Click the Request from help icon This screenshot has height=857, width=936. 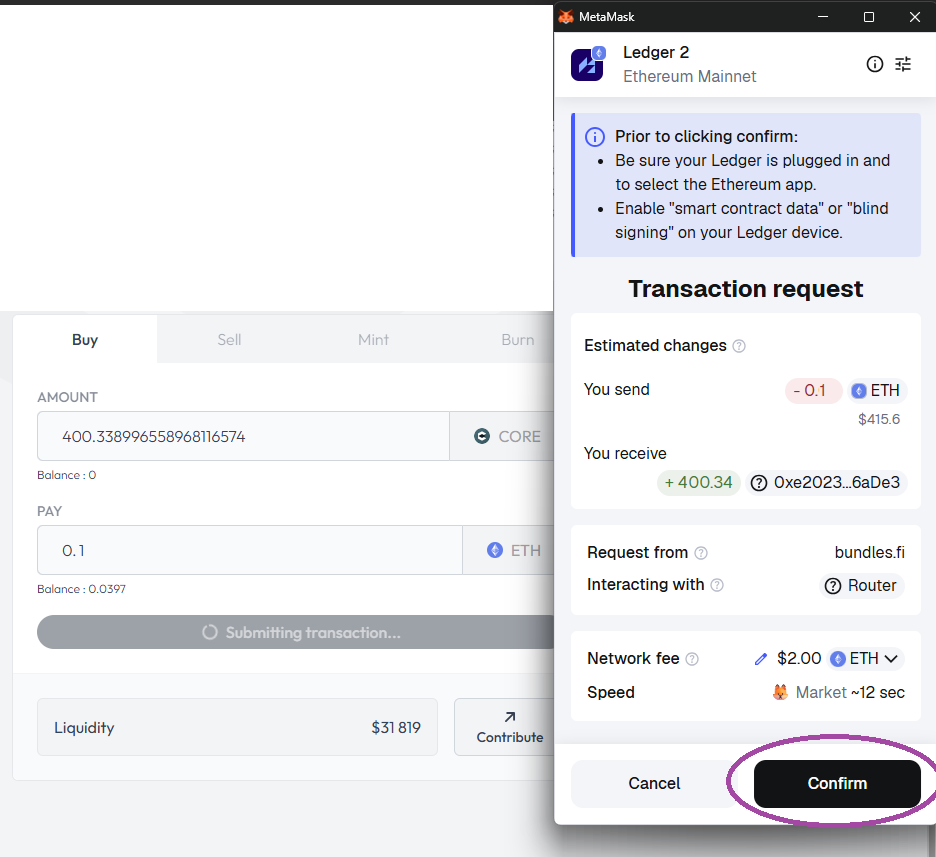tap(701, 553)
